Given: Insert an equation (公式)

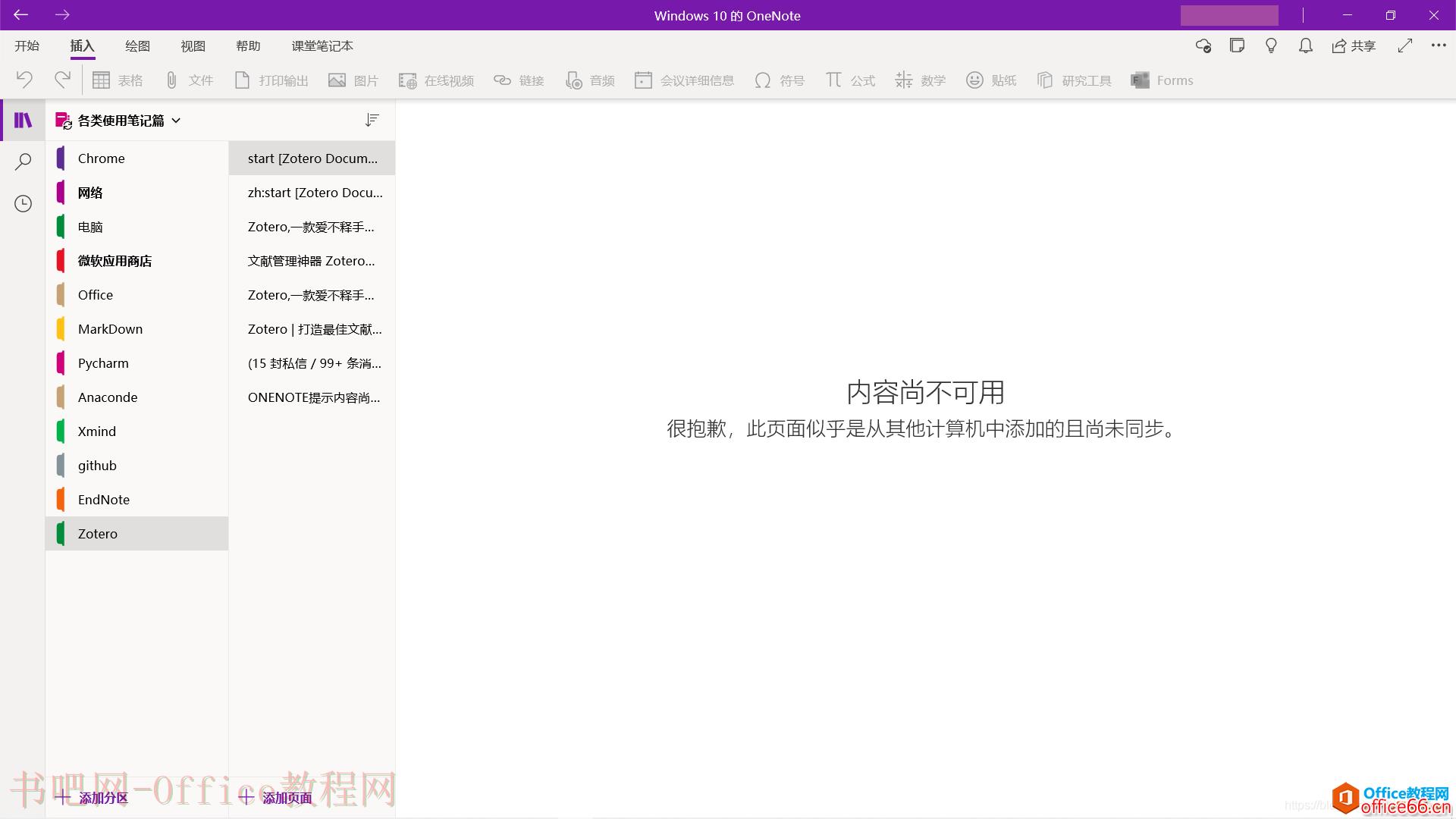Looking at the screenshot, I should pos(850,80).
